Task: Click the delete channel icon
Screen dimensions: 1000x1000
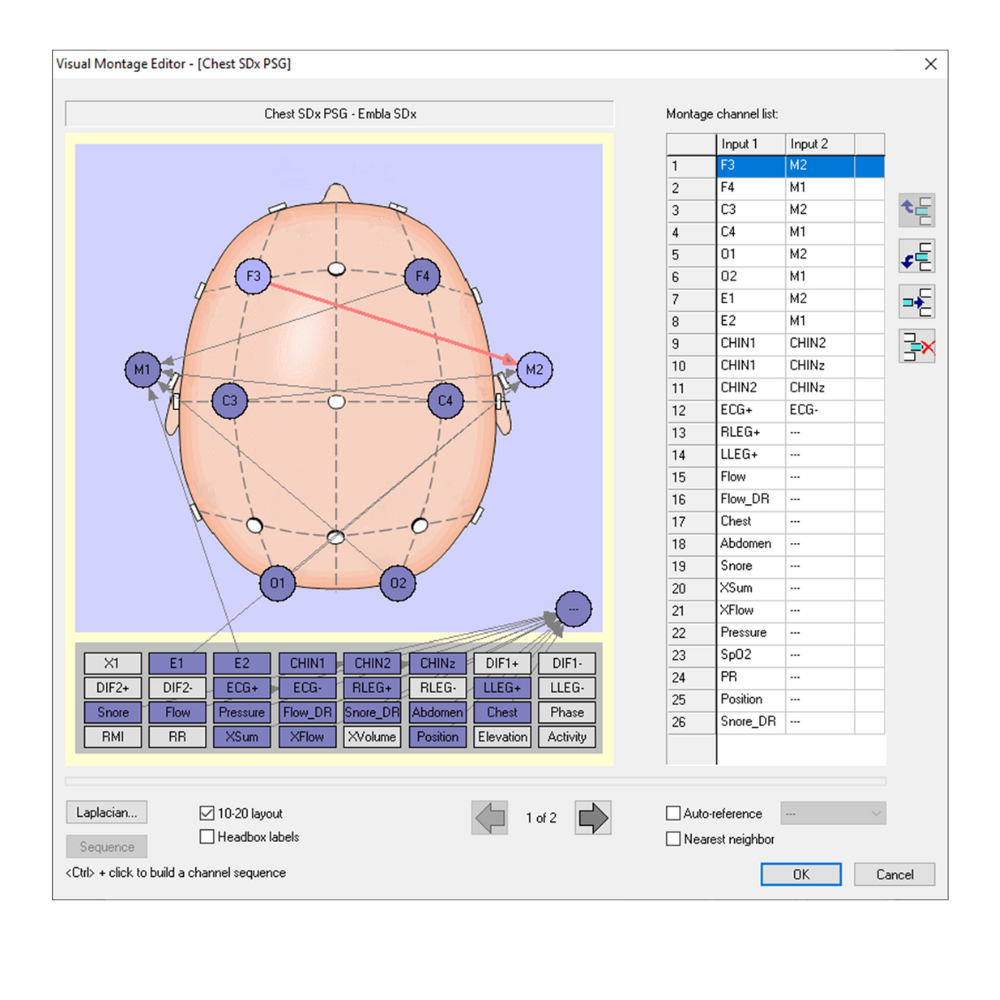Action: 916,347
